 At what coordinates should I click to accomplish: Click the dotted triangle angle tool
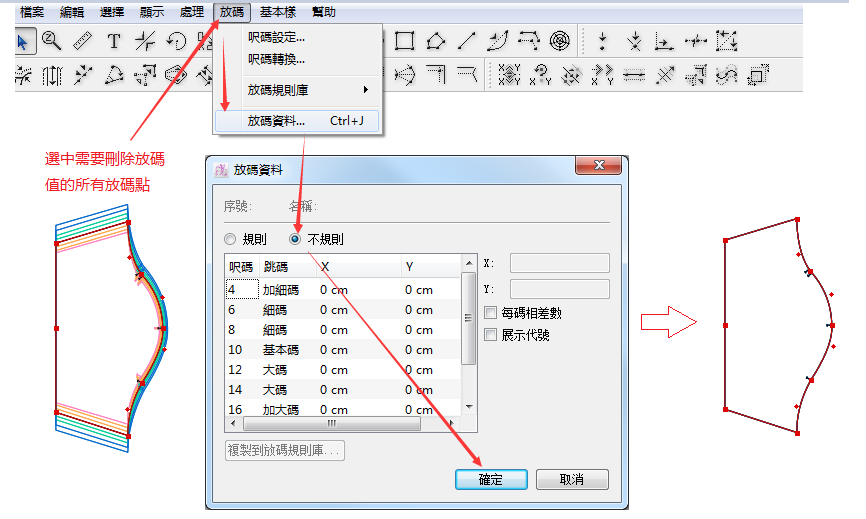click(114, 76)
